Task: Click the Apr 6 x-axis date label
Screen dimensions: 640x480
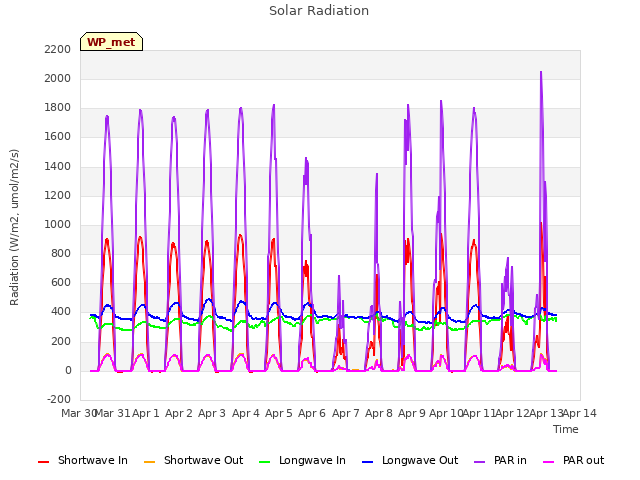Action: coord(312,413)
